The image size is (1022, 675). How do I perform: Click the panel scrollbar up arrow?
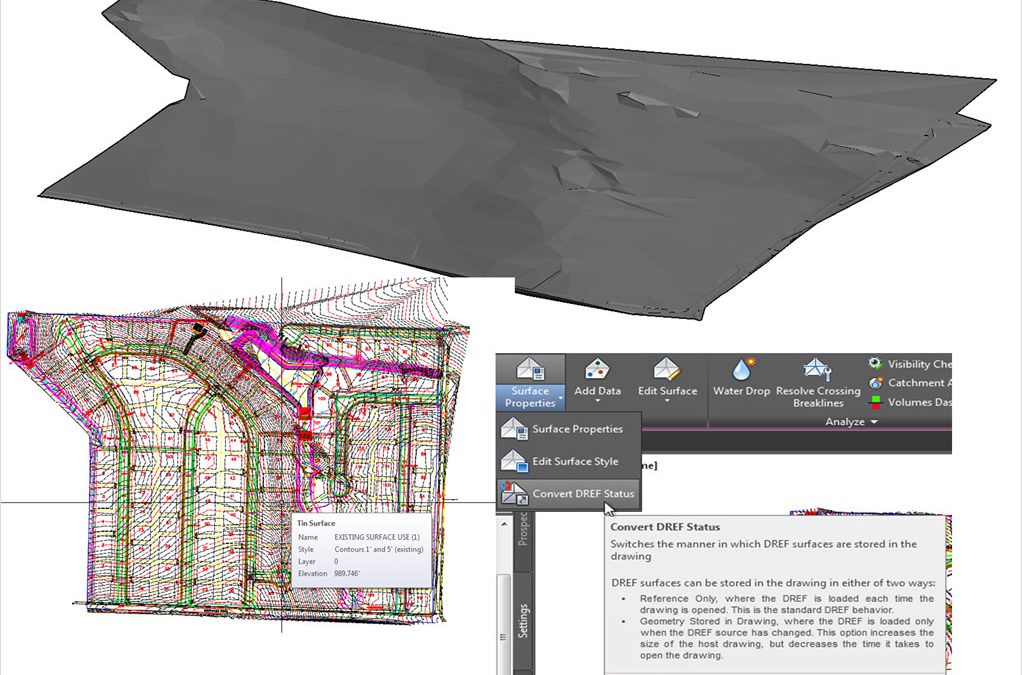coord(503,523)
